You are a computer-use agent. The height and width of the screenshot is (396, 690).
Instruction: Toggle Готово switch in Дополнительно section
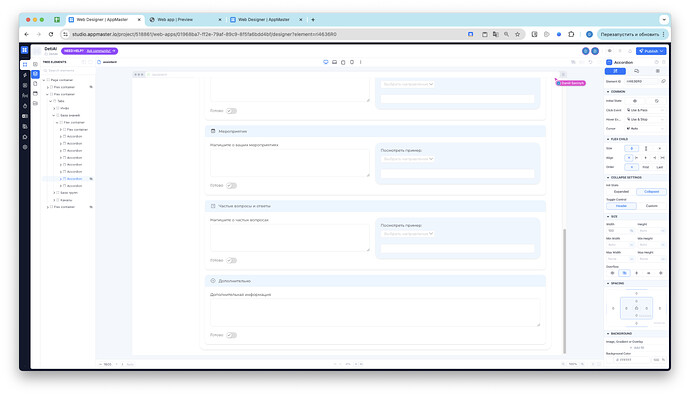pos(231,335)
